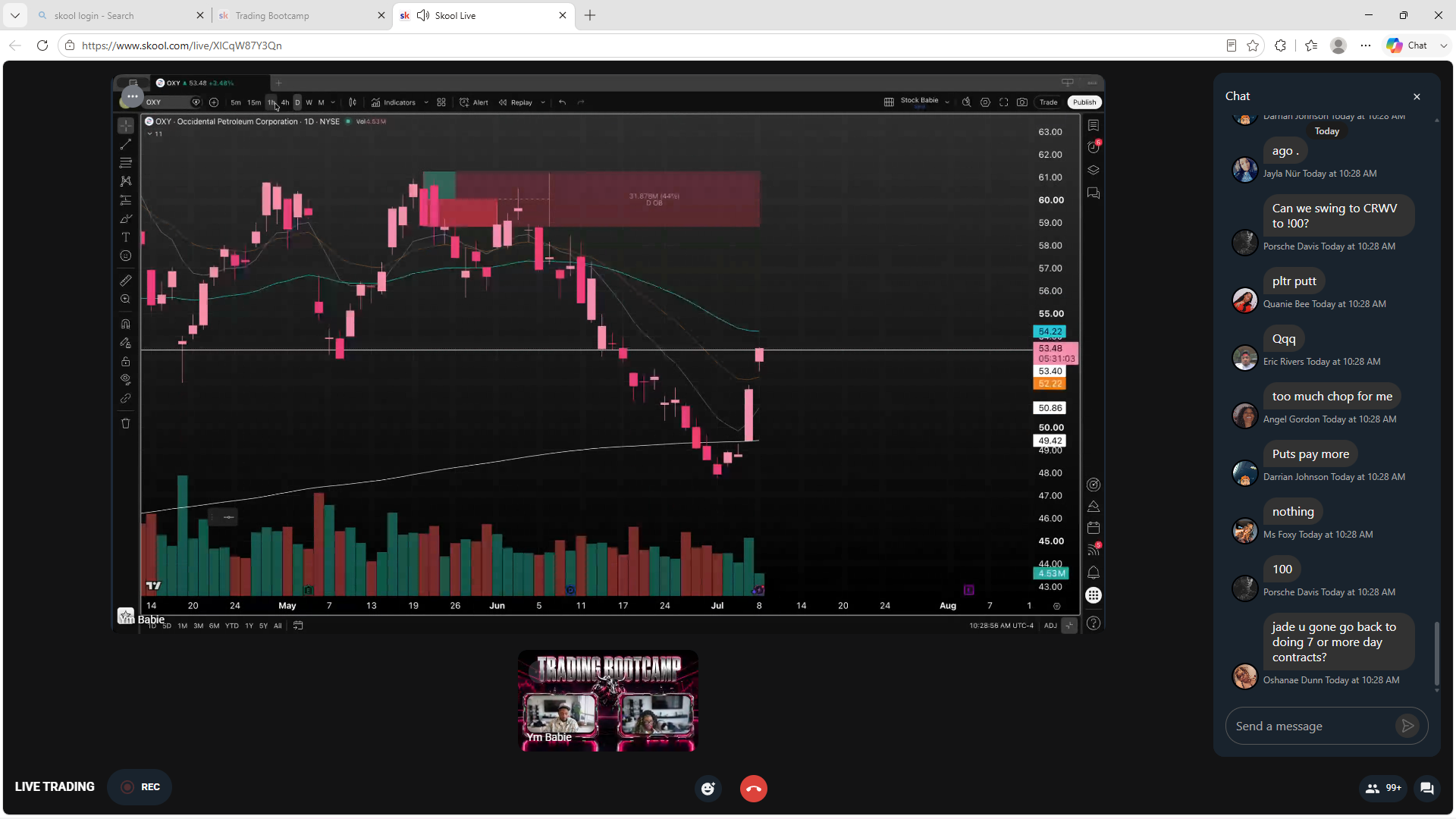Open help center question mark icon
The height and width of the screenshot is (819, 1456).
tap(1093, 623)
